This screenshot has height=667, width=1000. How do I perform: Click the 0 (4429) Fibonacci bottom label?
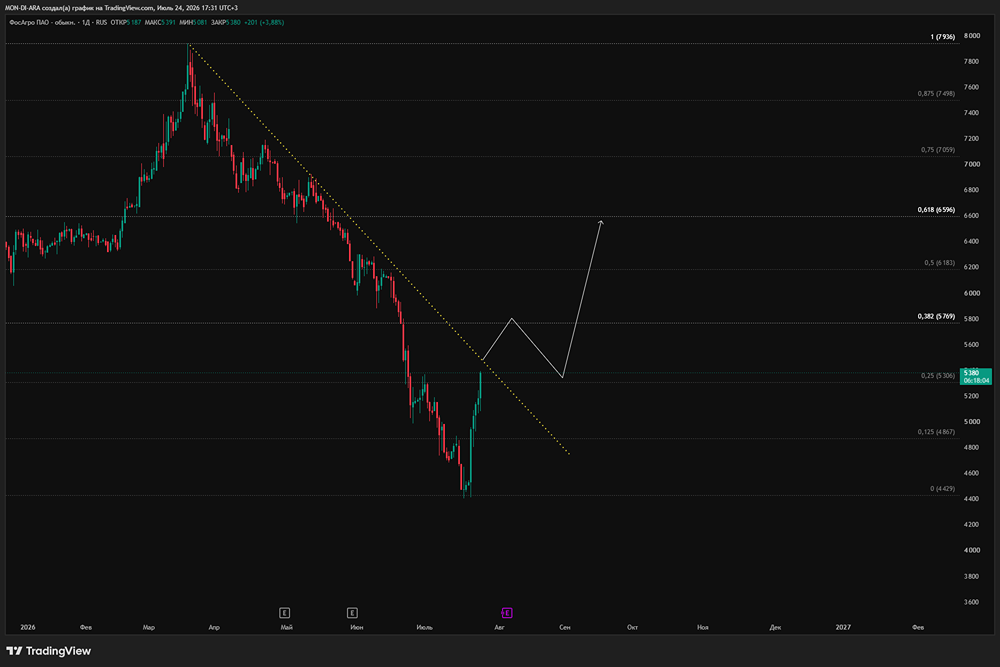pos(943,489)
